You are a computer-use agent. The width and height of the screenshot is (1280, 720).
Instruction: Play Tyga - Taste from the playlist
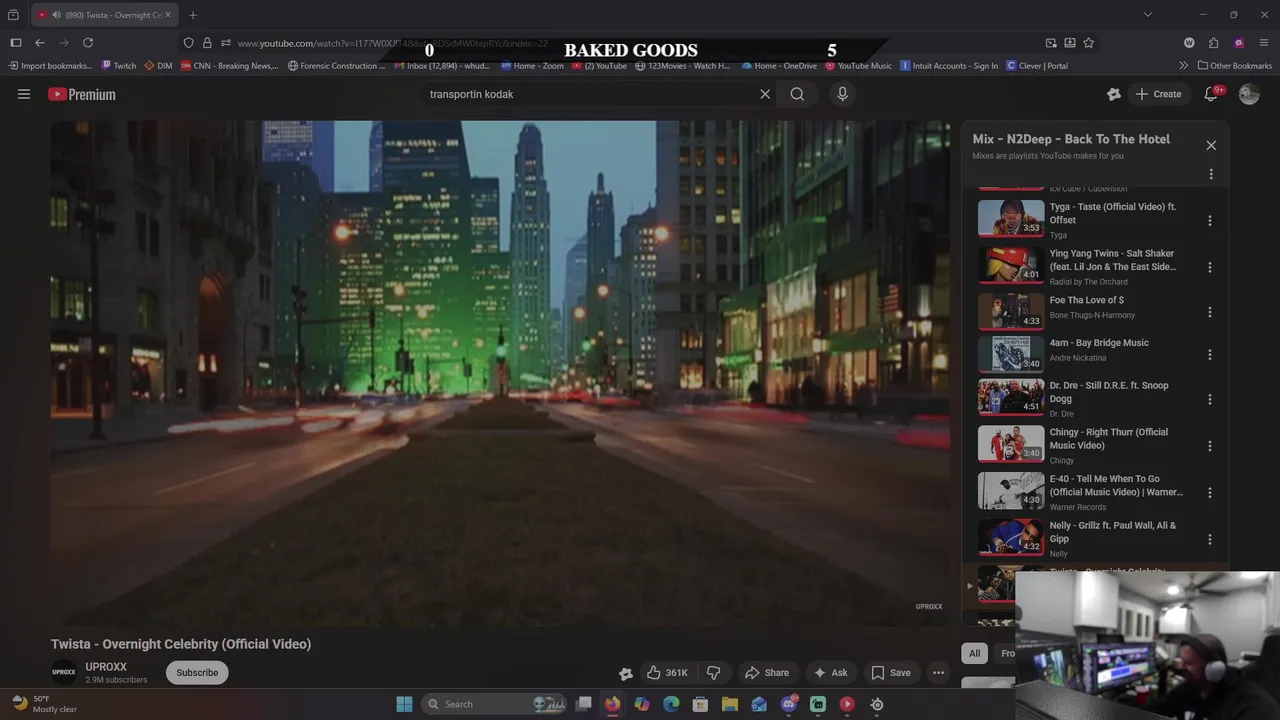point(1011,219)
